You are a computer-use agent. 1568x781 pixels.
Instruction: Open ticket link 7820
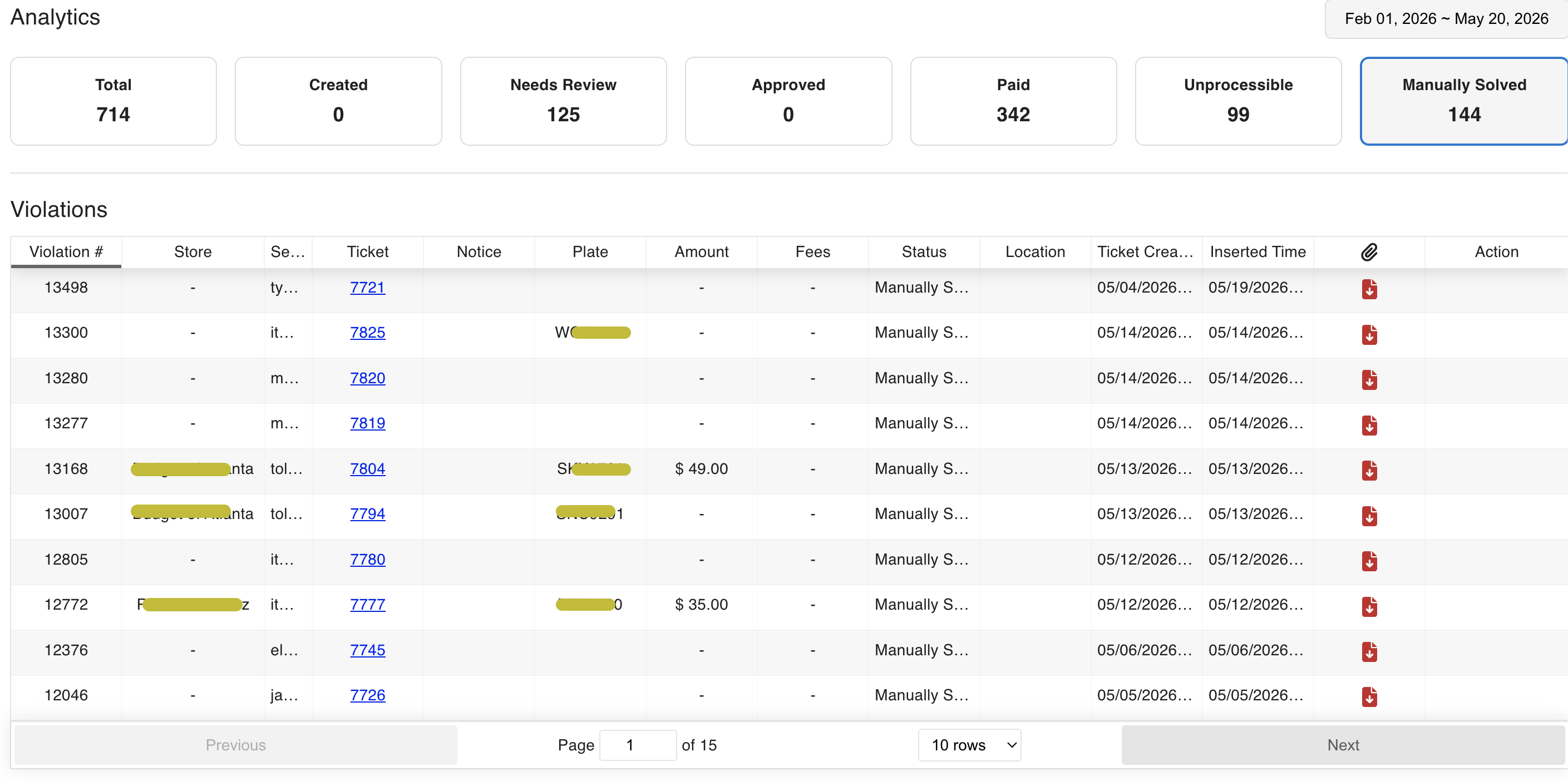click(x=368, y=378)
